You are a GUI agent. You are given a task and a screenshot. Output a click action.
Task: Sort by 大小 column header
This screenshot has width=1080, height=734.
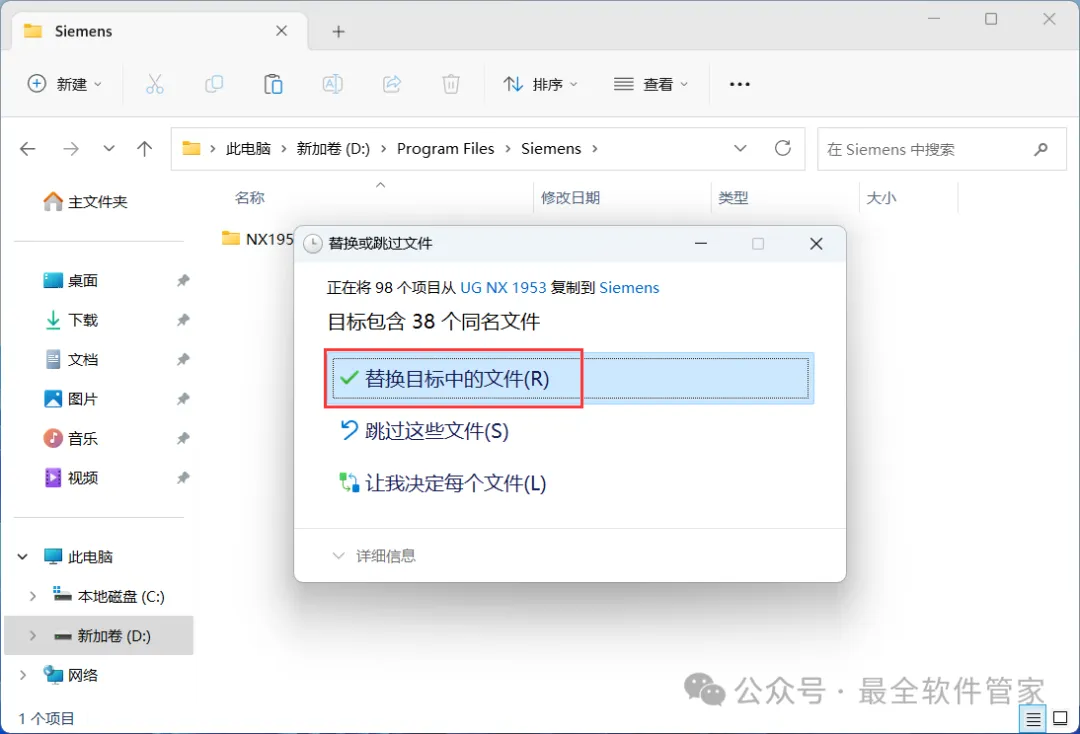tap(881, 198)
